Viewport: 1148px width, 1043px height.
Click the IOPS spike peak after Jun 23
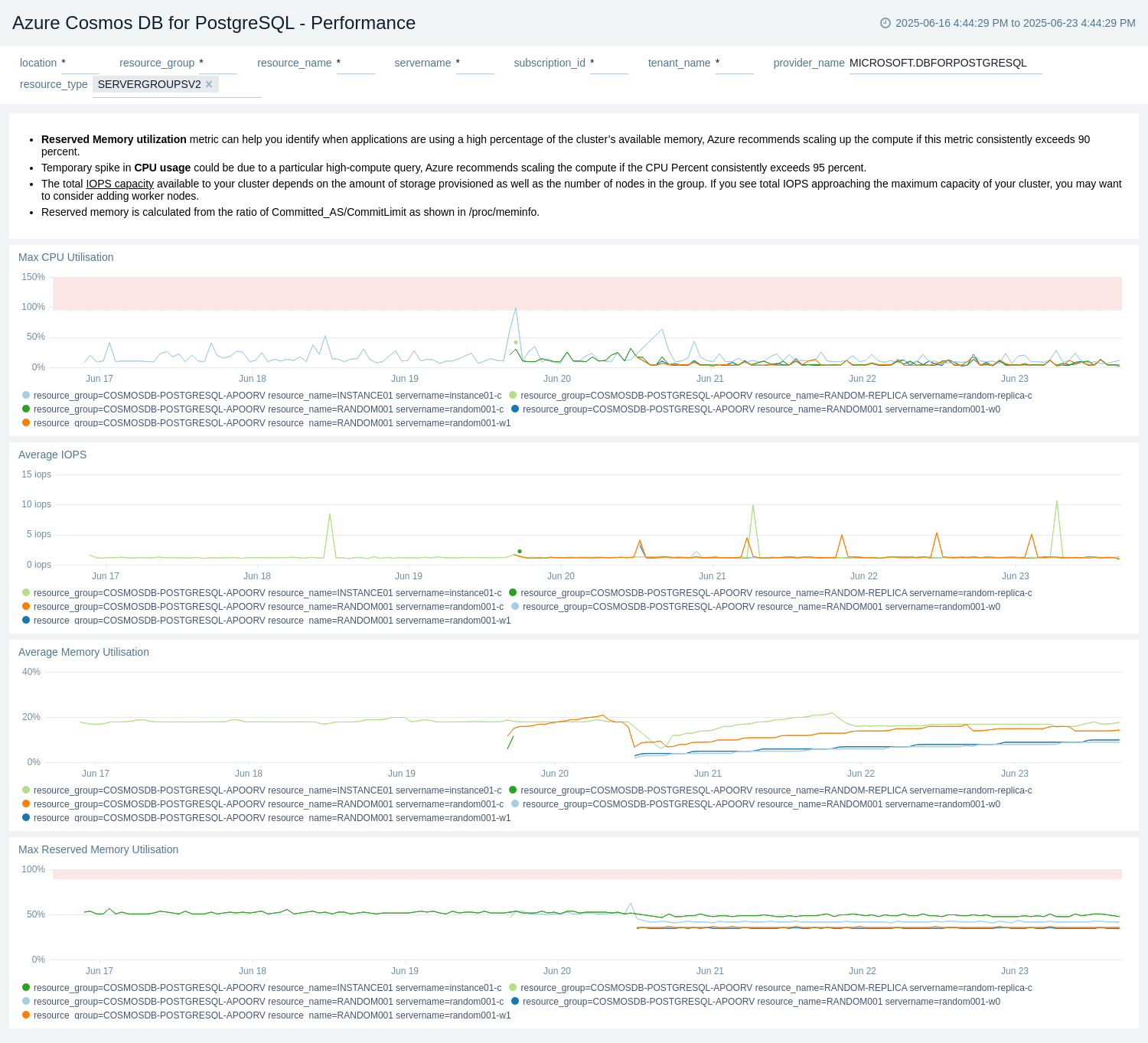pyautogui.click(x=1057, y=501)
